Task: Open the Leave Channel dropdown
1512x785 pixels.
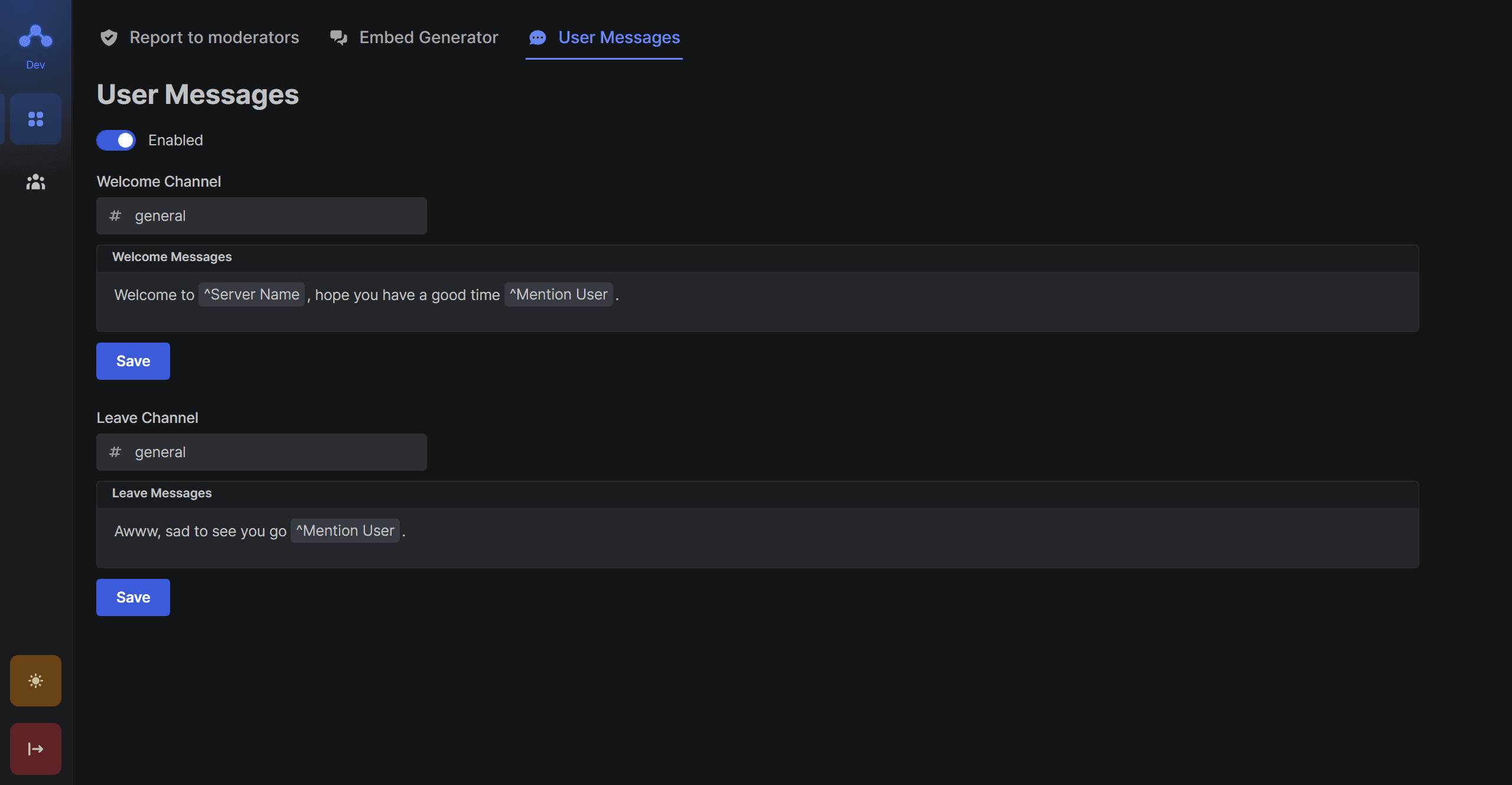Action: point(261,452)
